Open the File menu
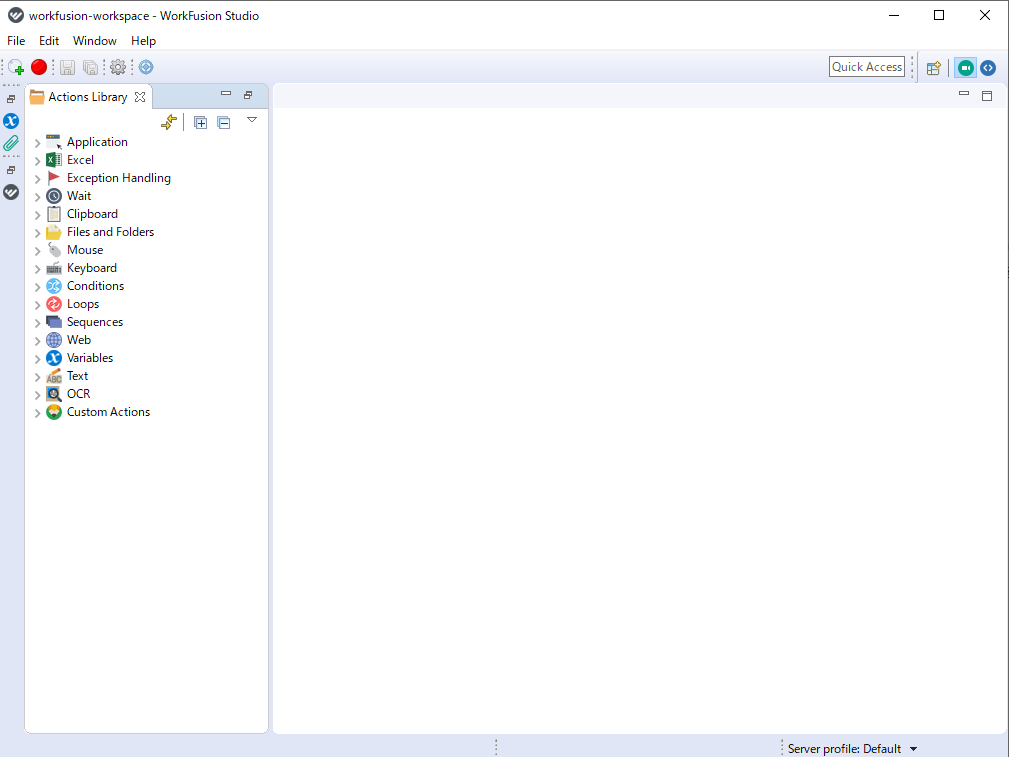The image size is (1009, 757). 16,41
